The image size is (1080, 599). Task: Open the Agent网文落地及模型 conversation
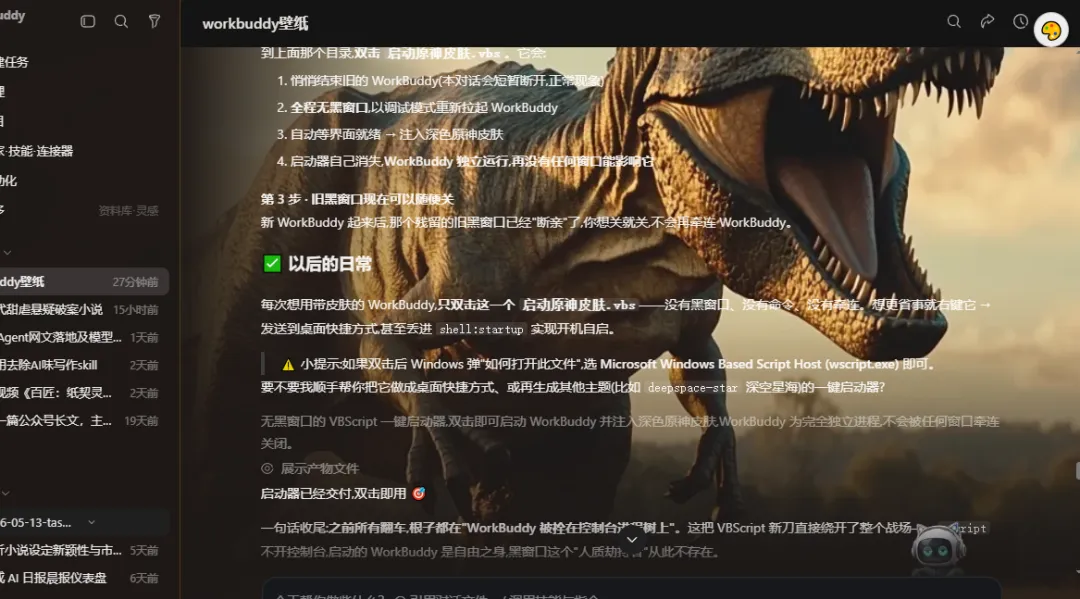pyautogui.click(x=81, y=337)
